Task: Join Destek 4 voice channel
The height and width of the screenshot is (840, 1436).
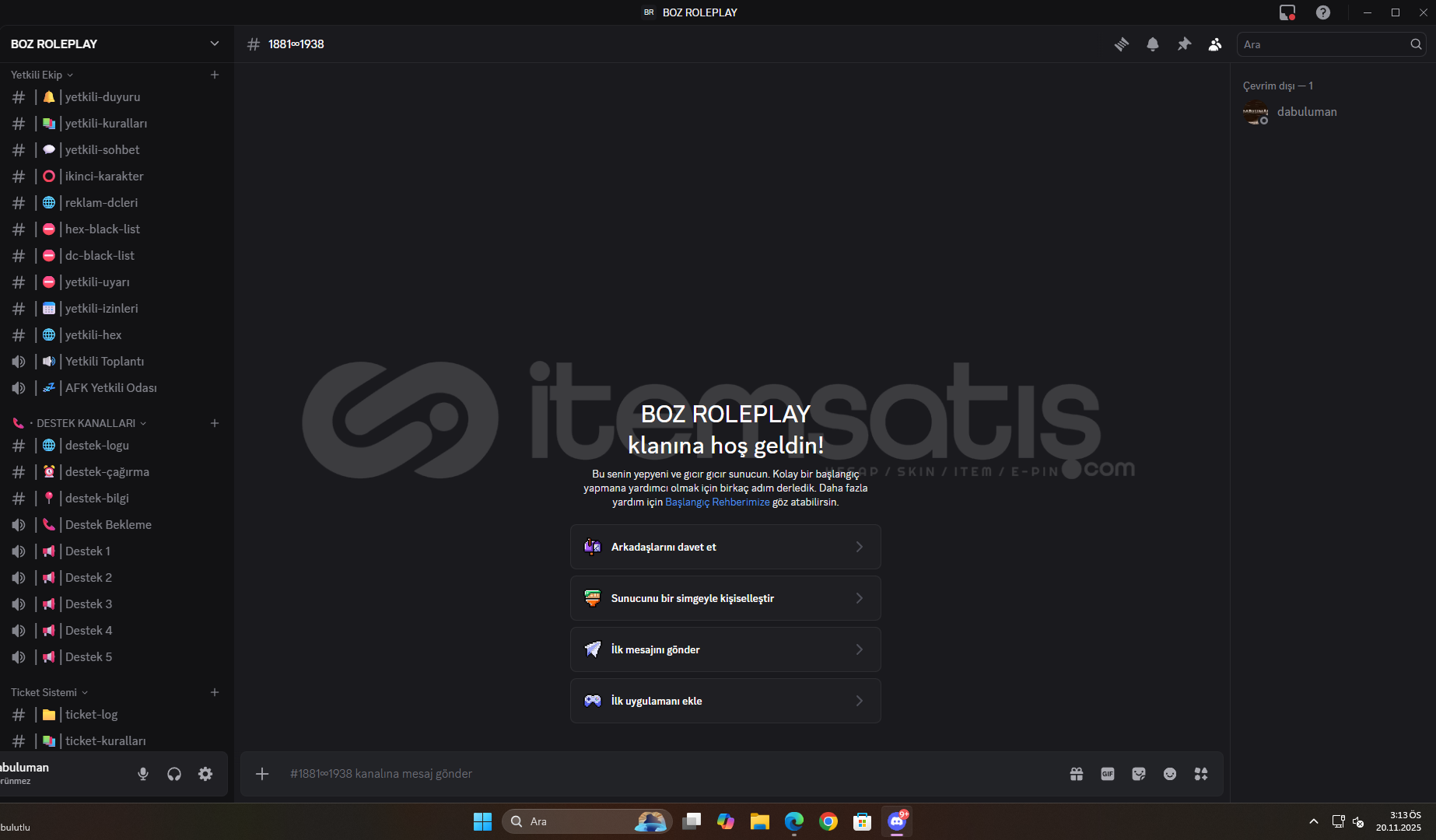Action: (x=115, y=631)
